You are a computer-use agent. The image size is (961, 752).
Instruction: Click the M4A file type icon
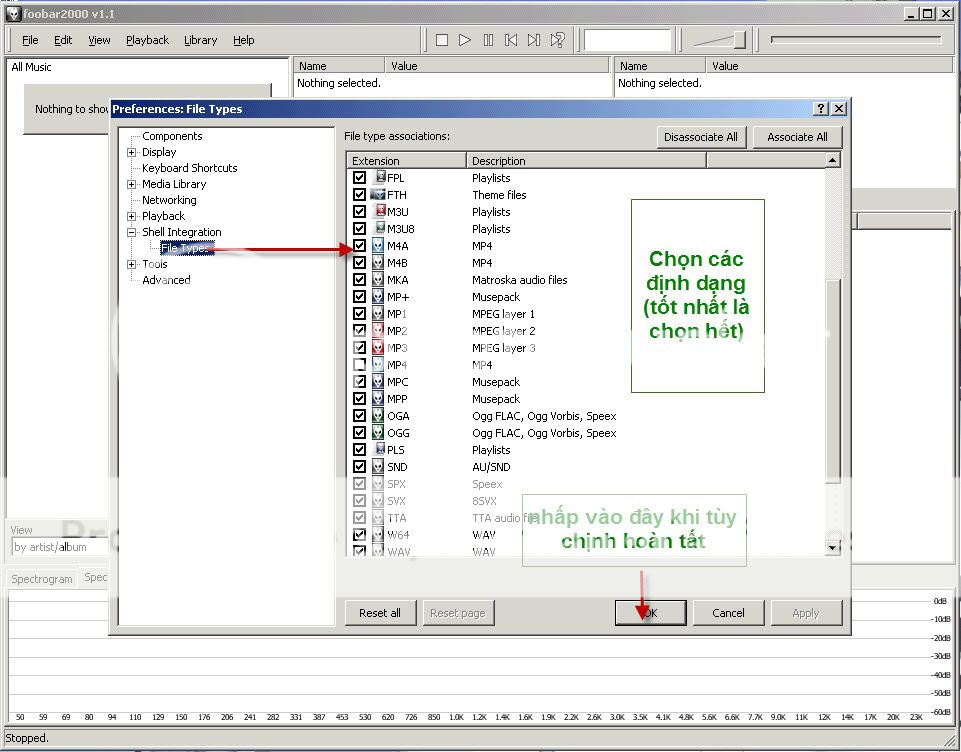(x=378, y=246)
